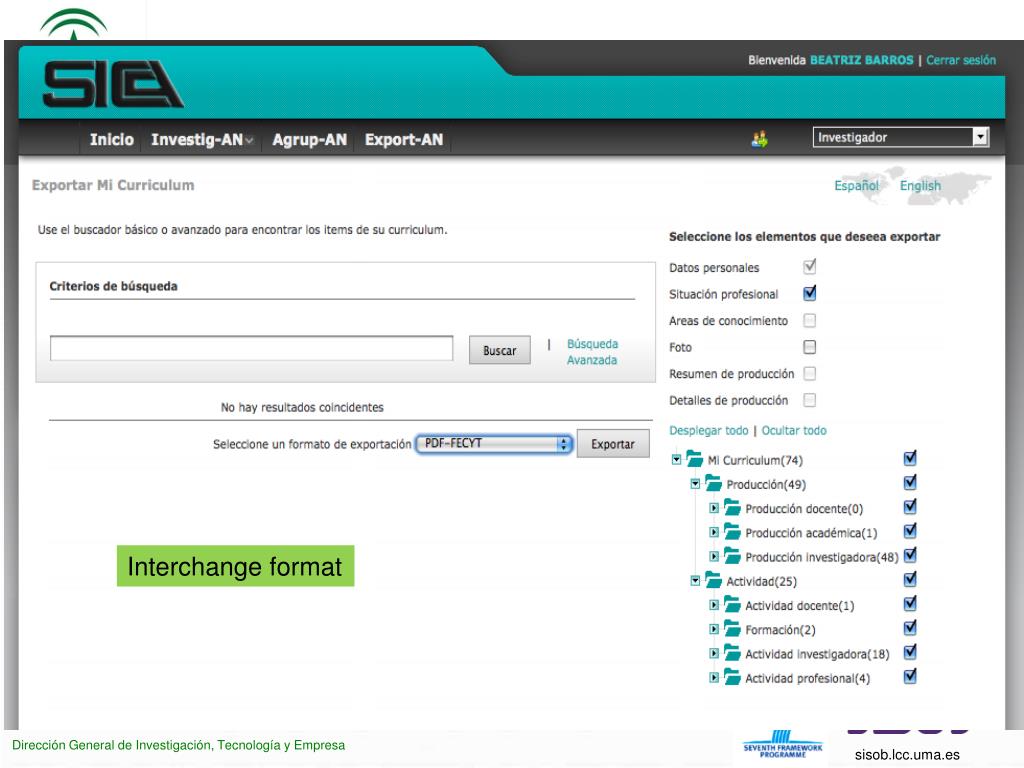Click the SICA logo

click(112, 84)
